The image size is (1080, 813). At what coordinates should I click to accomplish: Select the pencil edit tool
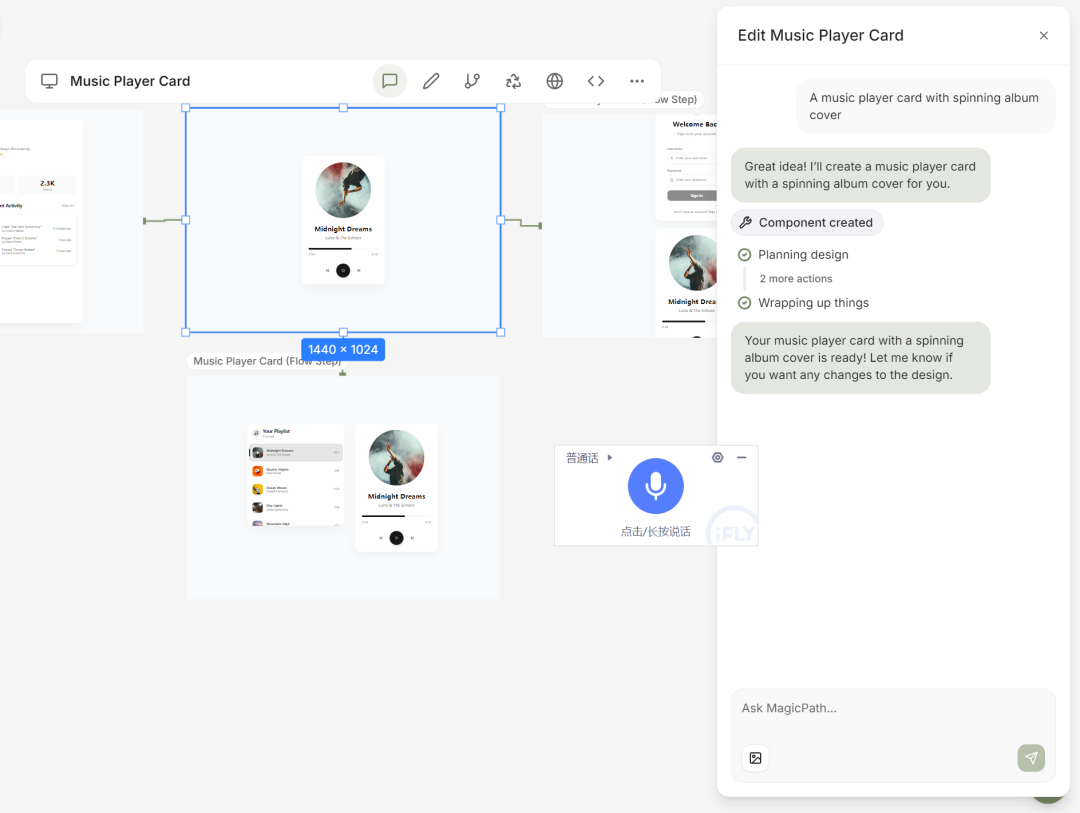point(431,81)
